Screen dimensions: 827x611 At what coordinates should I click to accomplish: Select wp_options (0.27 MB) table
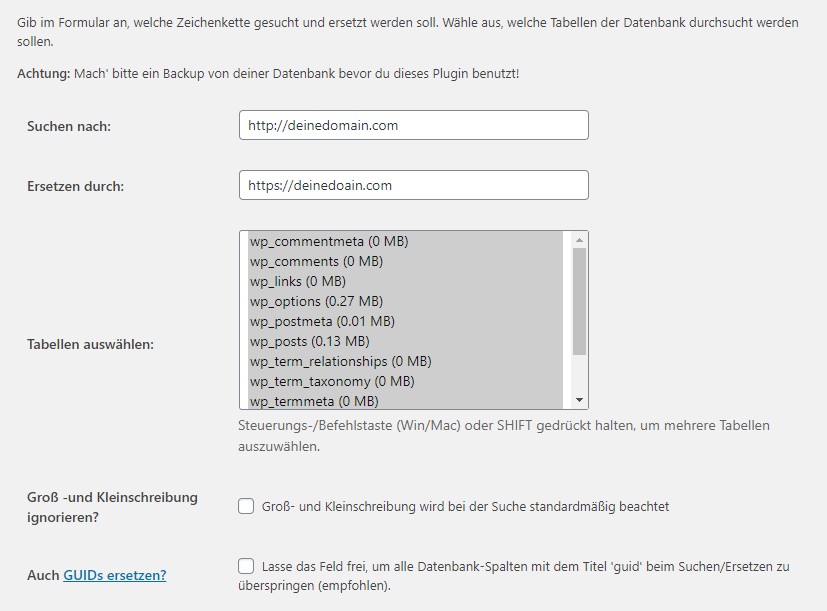[406, 301]
